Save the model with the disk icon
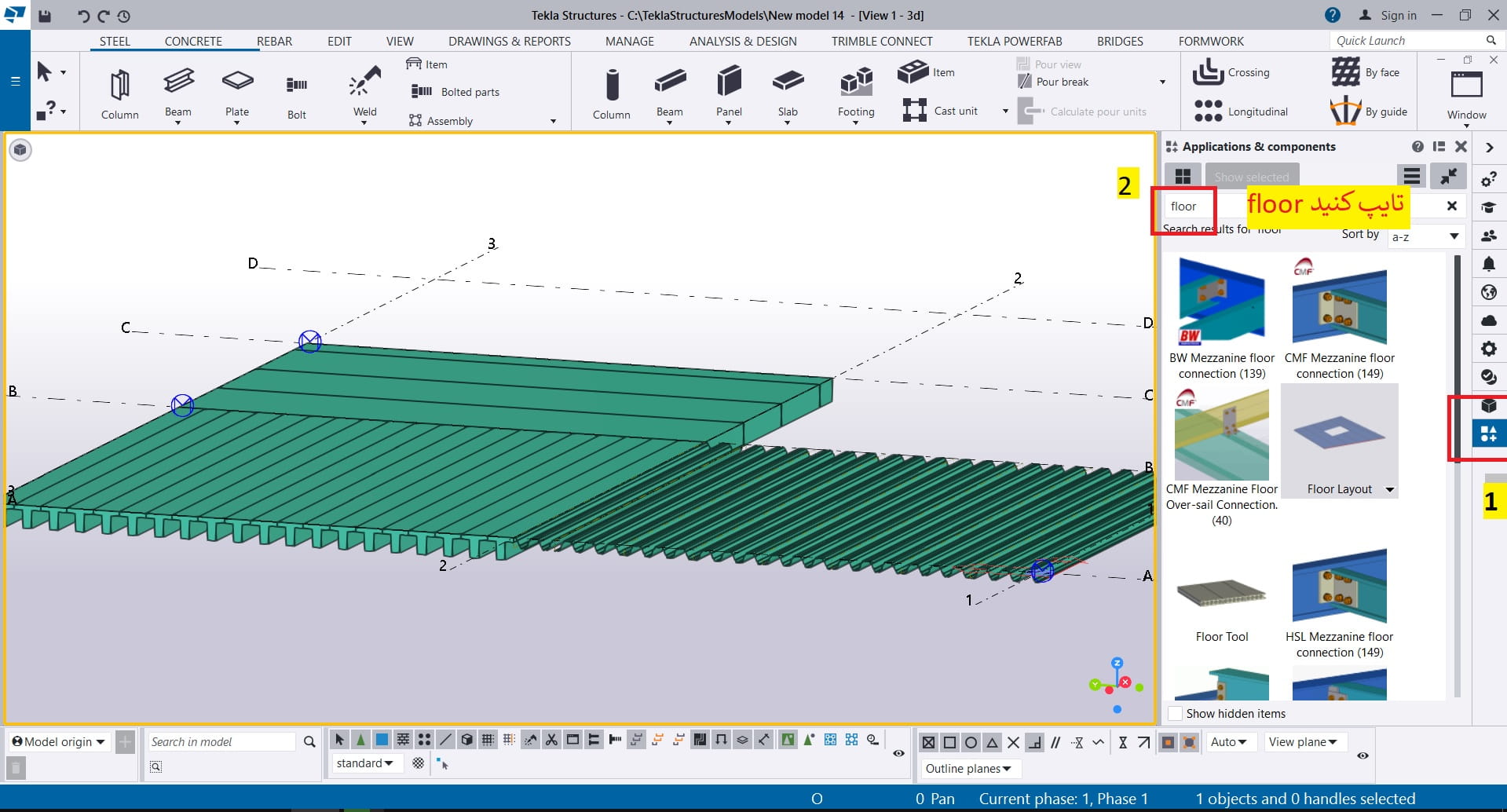The height and width of the screenshot is (812, 1507). 44,16
